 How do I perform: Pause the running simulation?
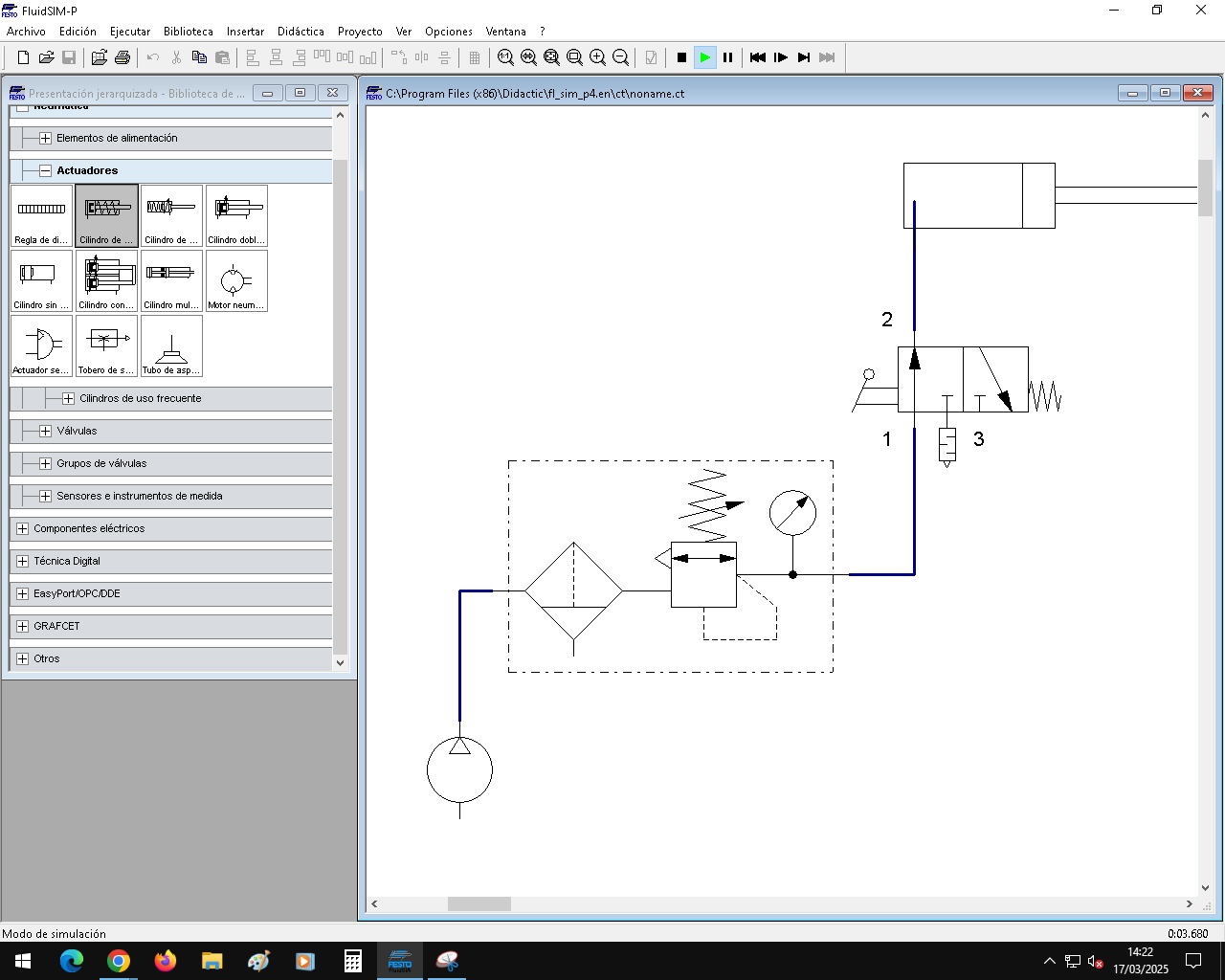pyautogui.click(x=727, y=57)
